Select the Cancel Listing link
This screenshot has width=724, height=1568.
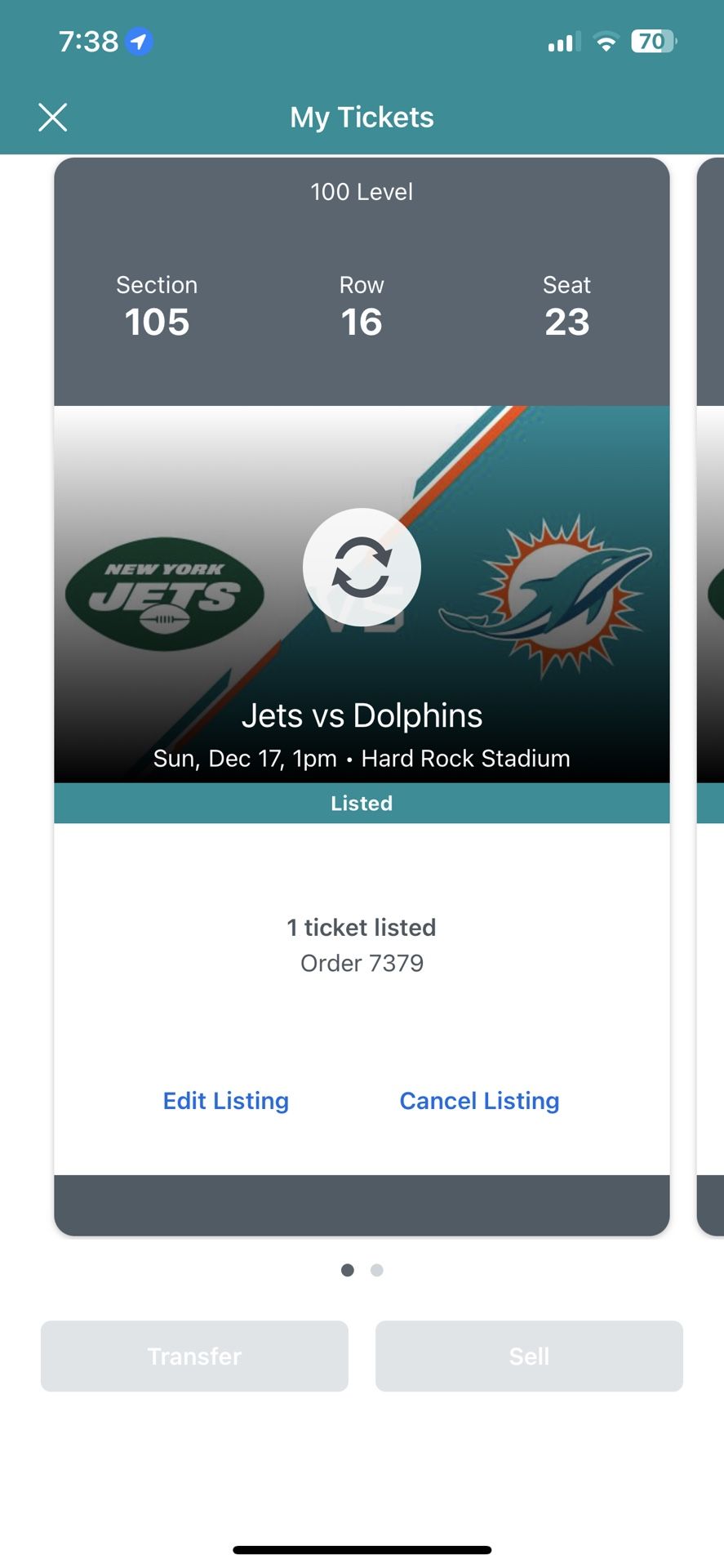click(479, 1101)
